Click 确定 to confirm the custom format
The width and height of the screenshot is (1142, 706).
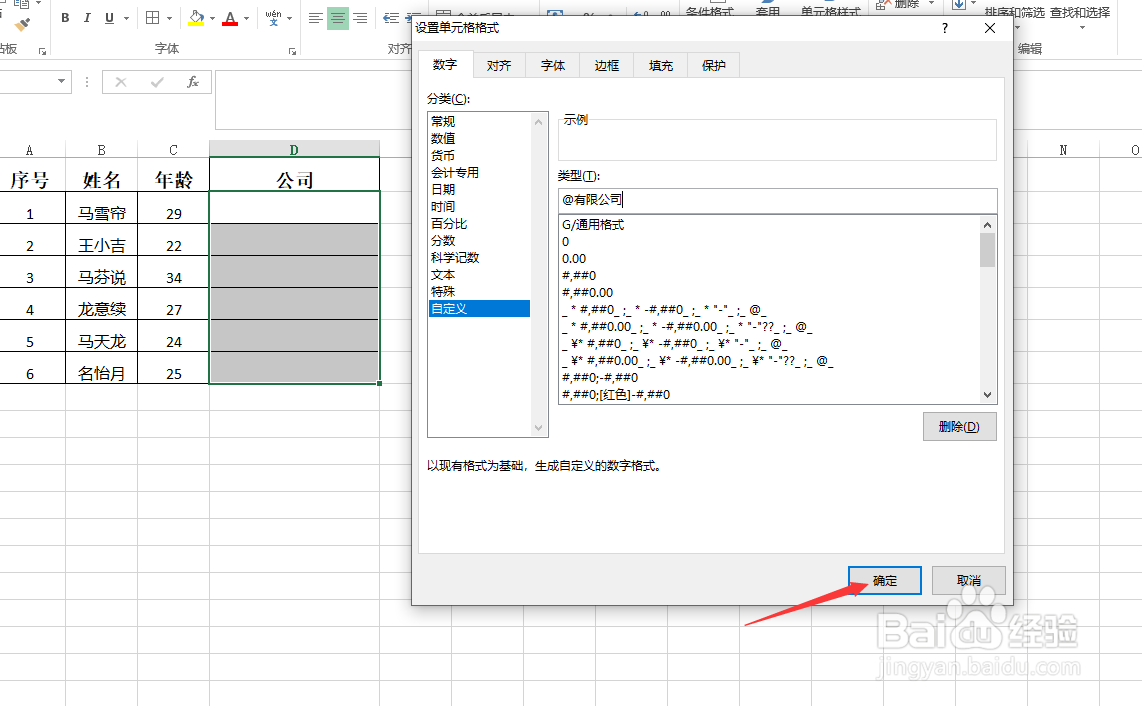[x=883, y=580]
